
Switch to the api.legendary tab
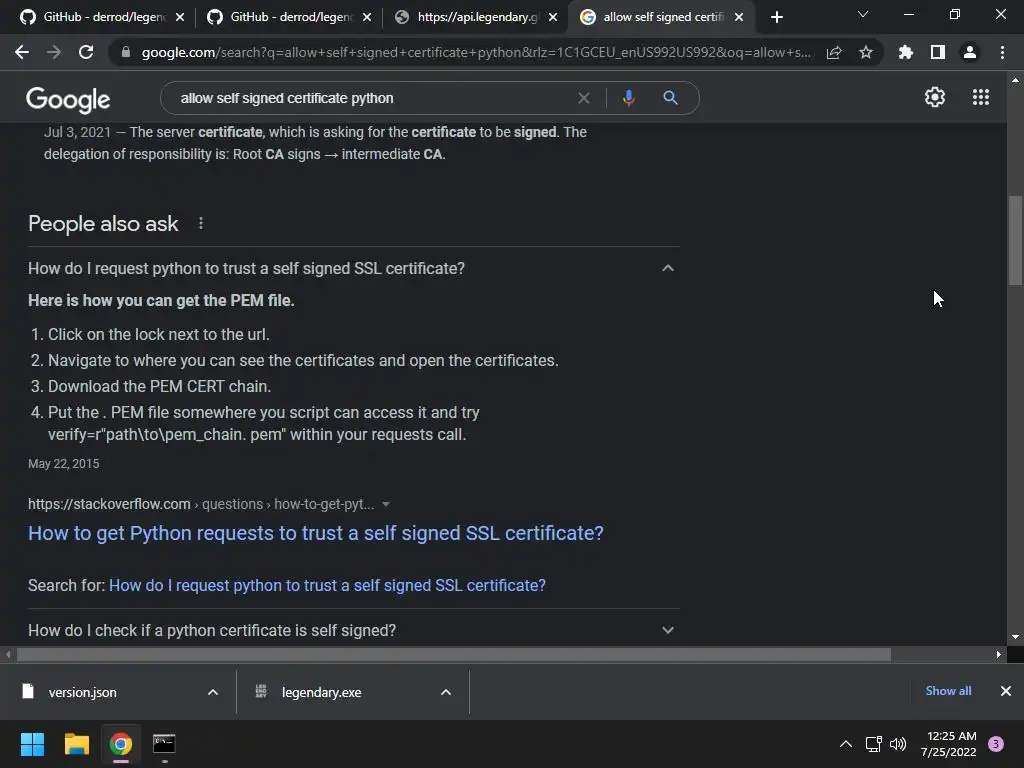[x=475, y=17]
